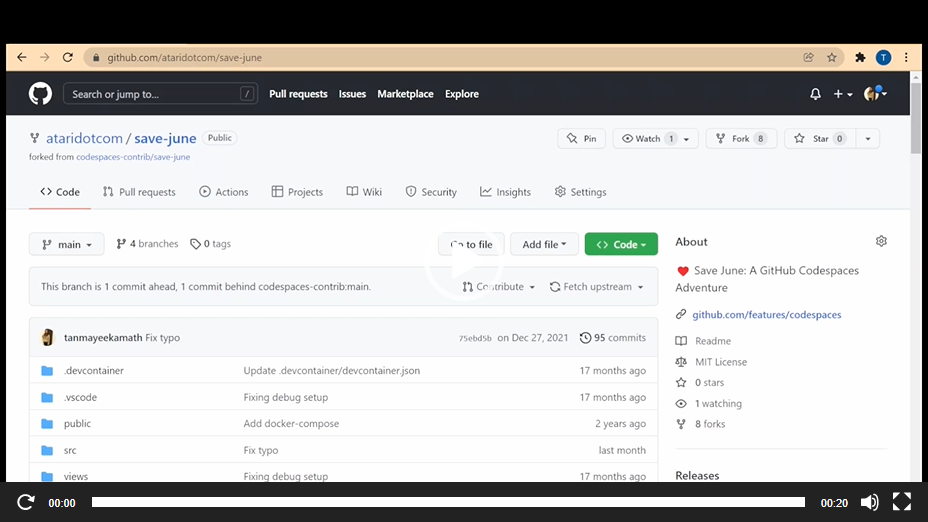Viewport: 928px width, 522px height.
Task: Open the plus create-new dropdown
Action: tap(843, 94)
